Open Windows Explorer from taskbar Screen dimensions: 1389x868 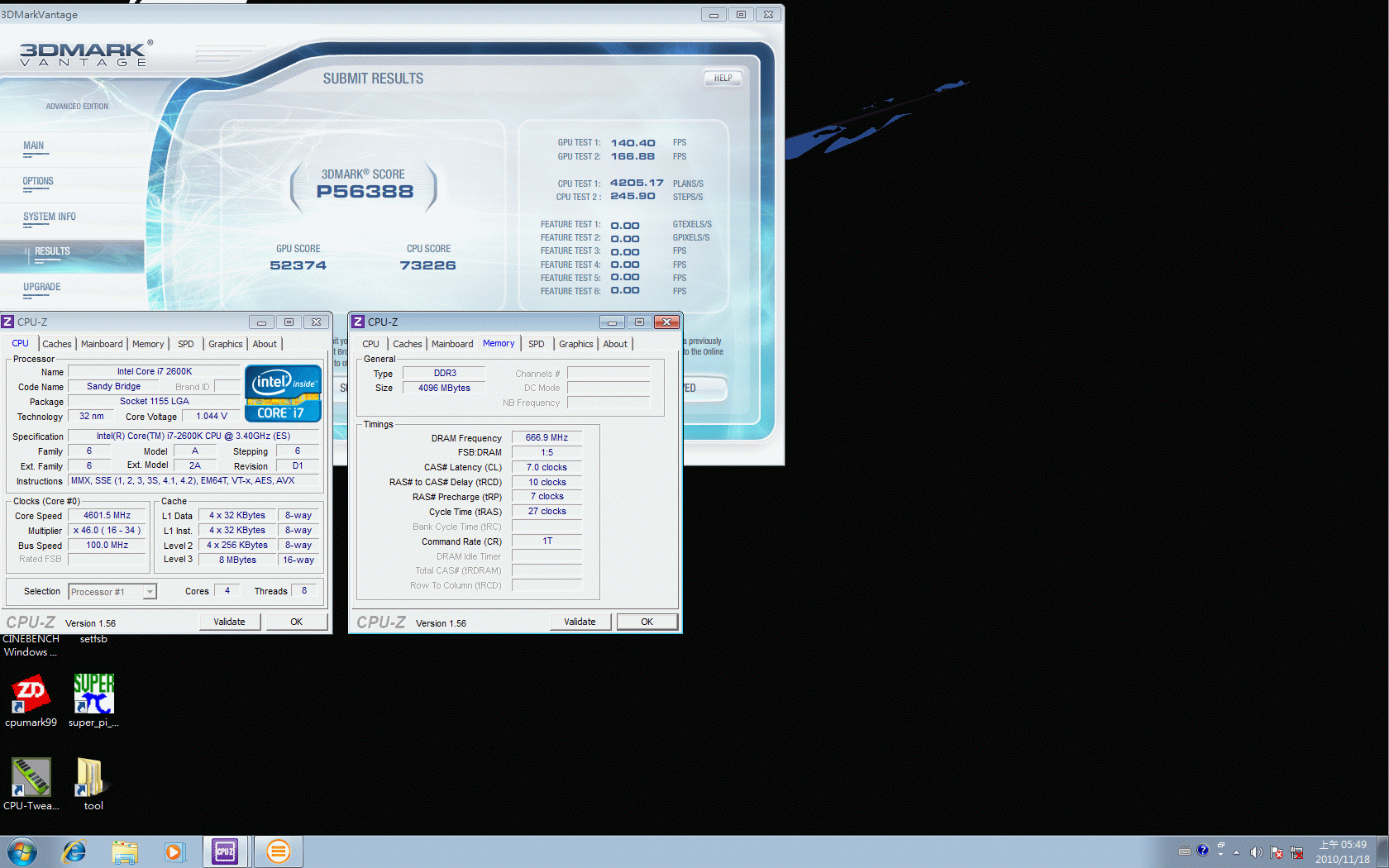[x=125, y=851]
